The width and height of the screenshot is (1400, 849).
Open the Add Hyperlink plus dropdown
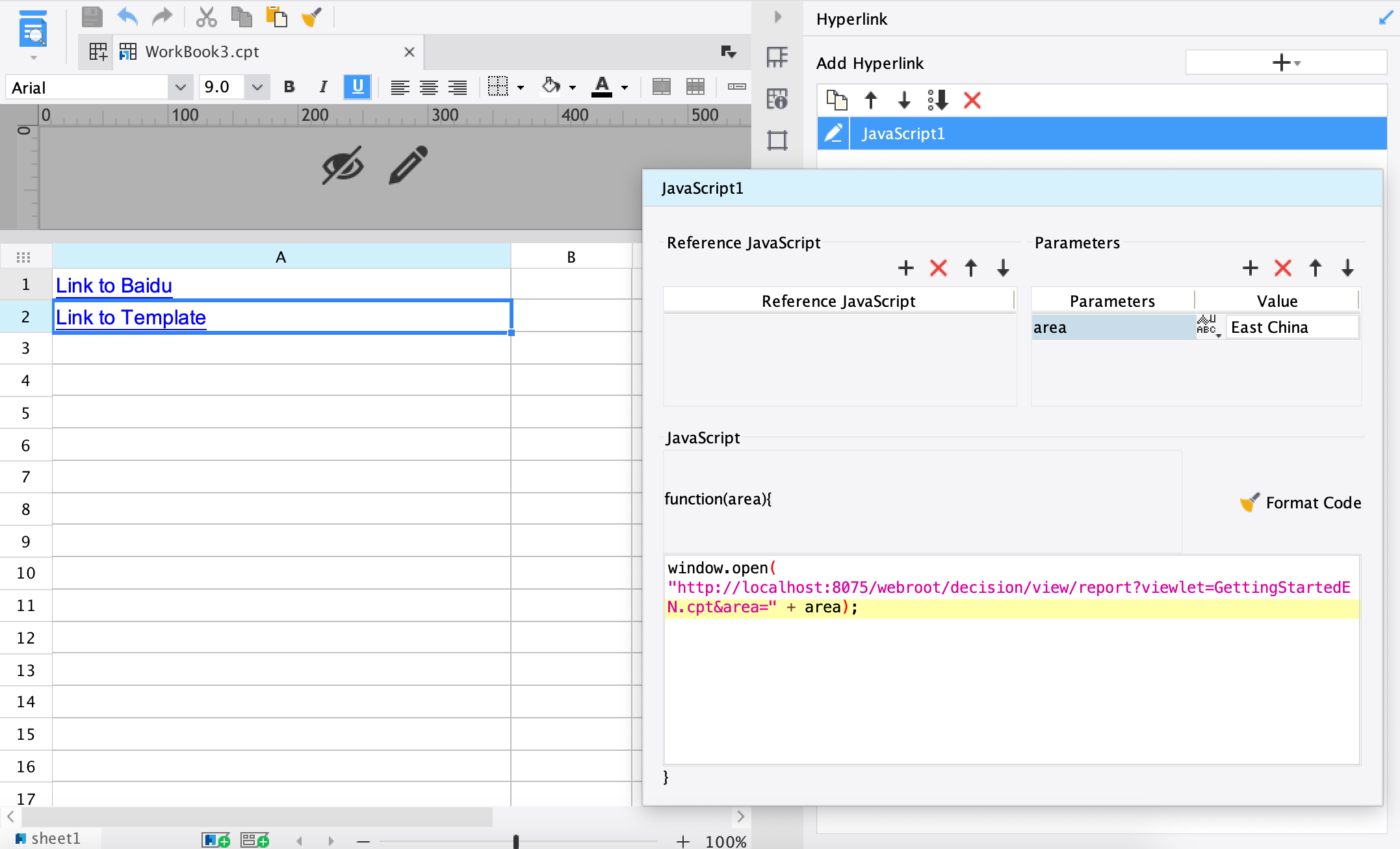(x=1286, y=62)
